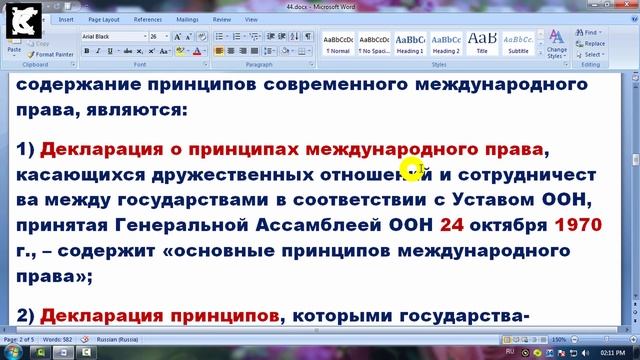
Task: Toggle underline formatting
Action: (110, 51)
